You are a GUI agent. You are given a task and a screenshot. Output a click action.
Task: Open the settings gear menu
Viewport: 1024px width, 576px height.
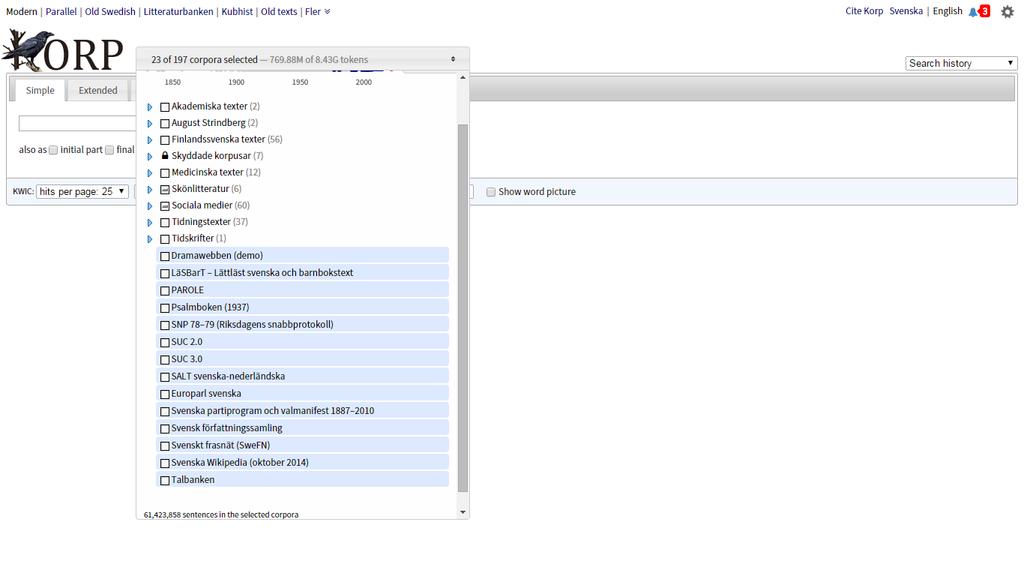point(1007,12)
